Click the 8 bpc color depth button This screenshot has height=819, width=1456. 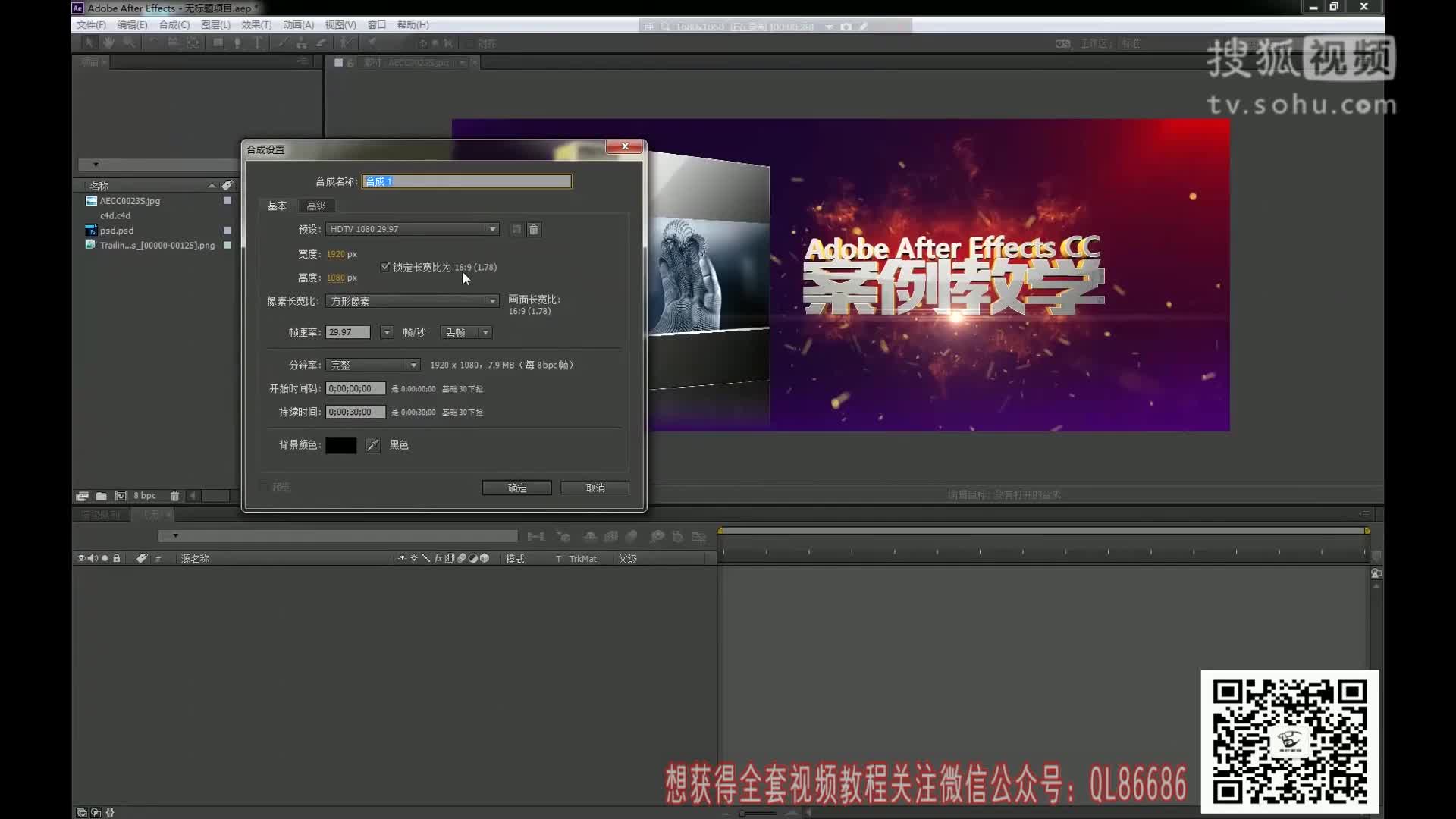(145, 496)
